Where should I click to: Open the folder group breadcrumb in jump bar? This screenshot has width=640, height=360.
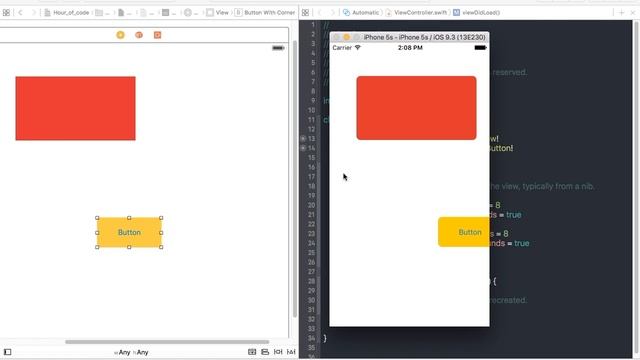click(x=102, y=13)
